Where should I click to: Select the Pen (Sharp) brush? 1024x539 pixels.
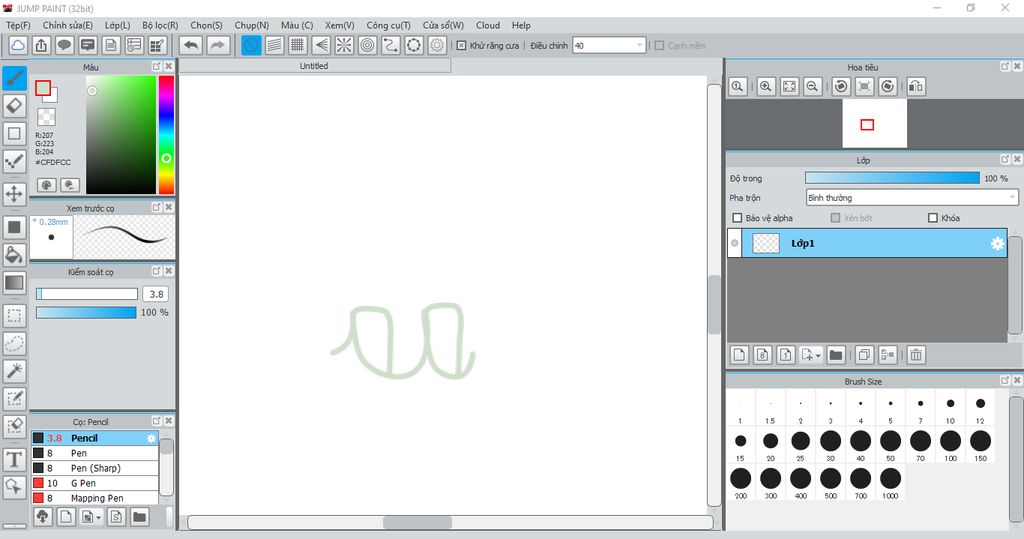pyautogui.click(x=95, y=468)
